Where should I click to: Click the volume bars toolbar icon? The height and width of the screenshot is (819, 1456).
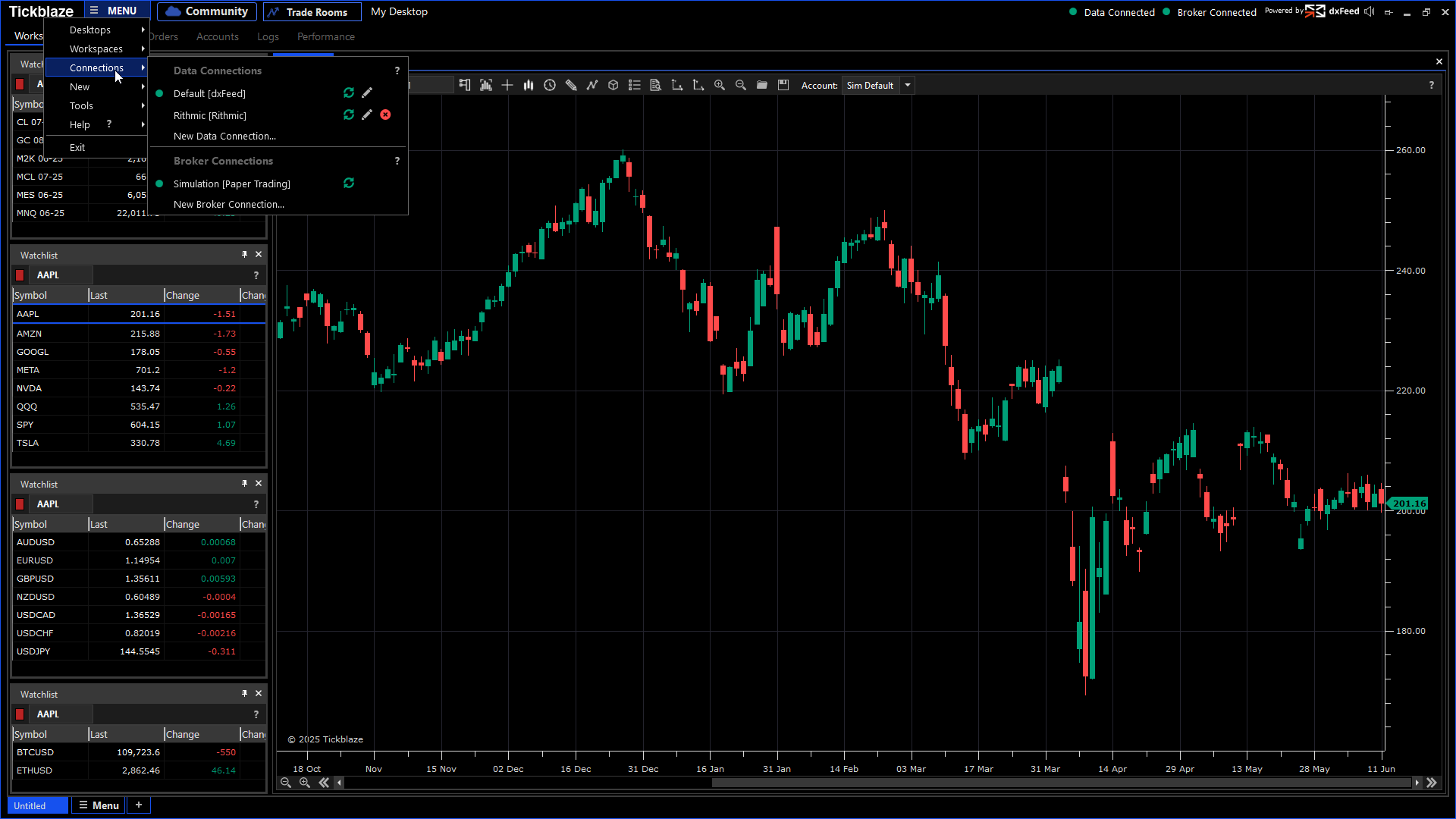tap(486, 85)
